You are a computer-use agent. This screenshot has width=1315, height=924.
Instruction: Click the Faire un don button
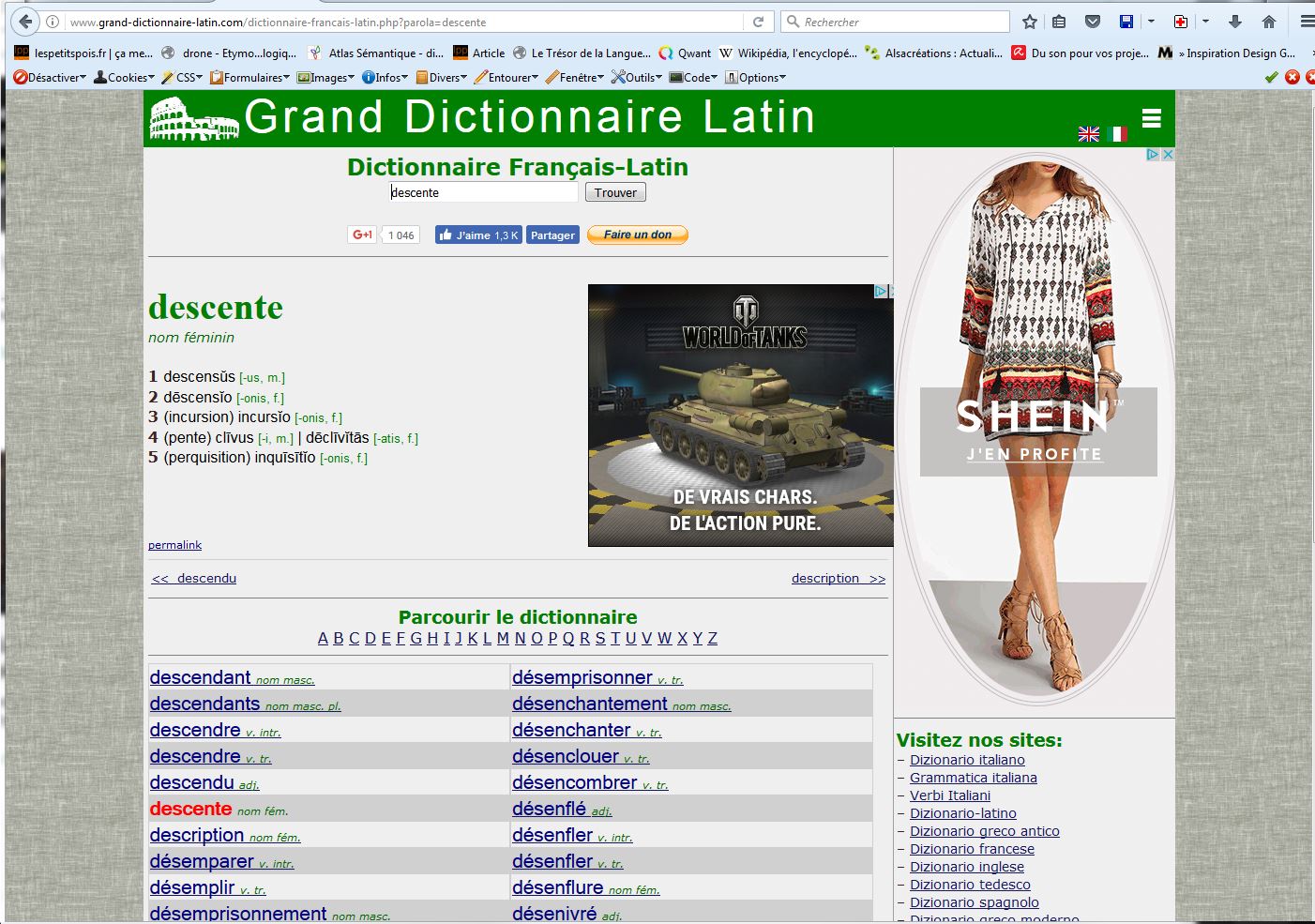tap(637, 235)
